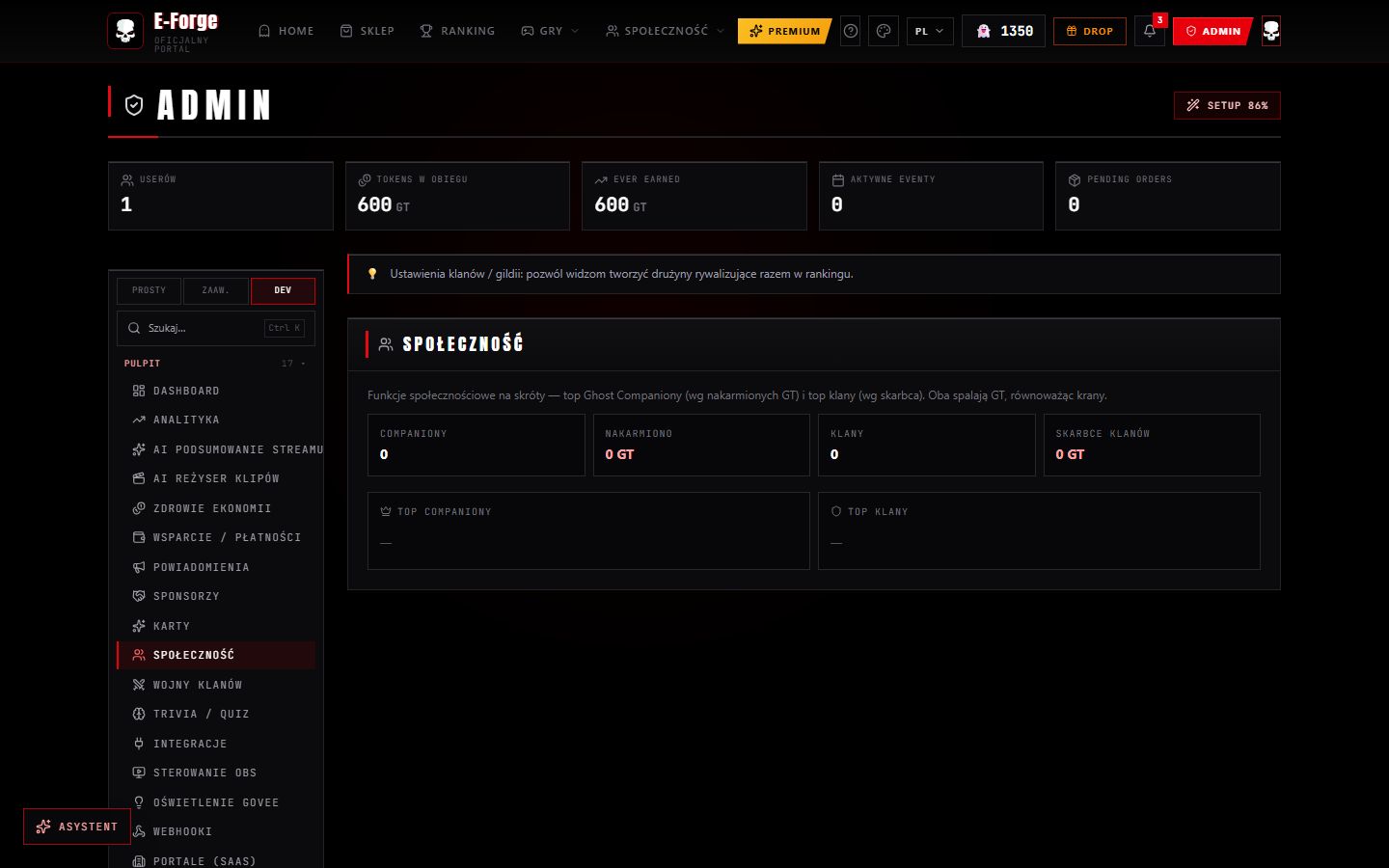Click the COMPANIONY counter card
This screenshot has height=868, width=1389.
pos(477,445)
